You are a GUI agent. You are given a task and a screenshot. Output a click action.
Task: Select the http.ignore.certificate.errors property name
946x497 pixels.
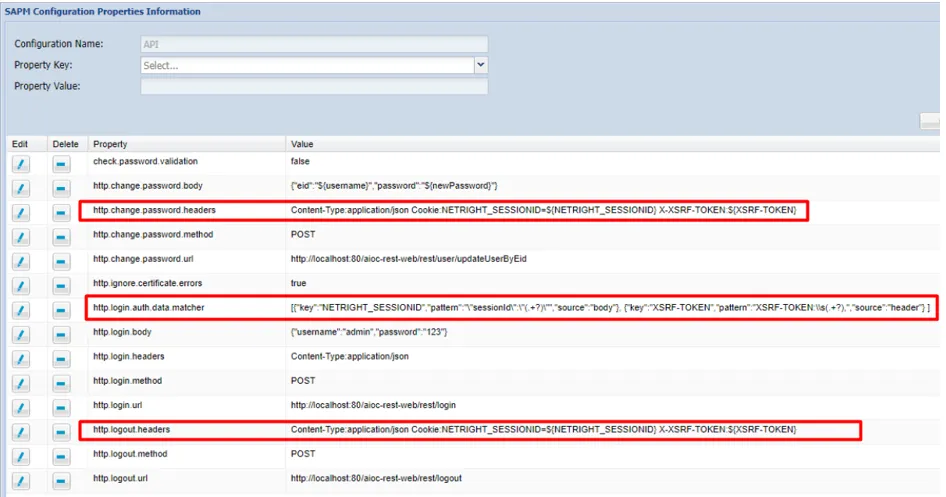coord(147,283)
